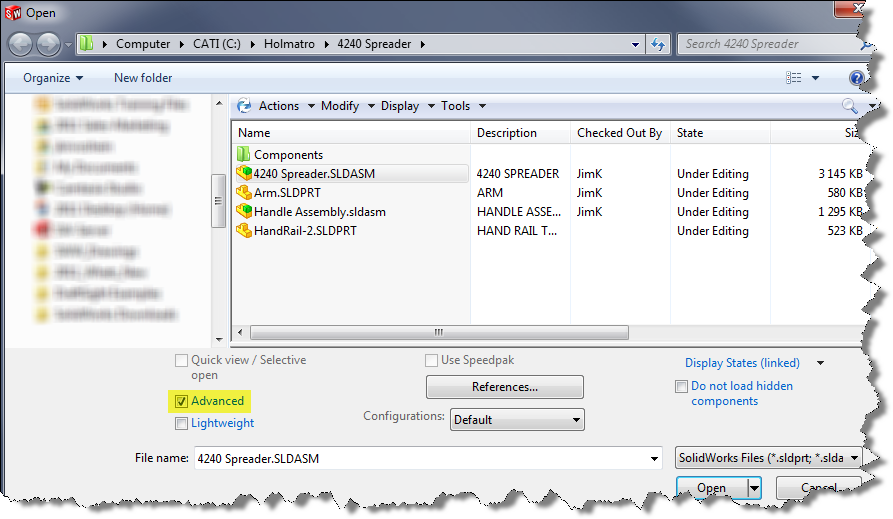
Task: Click the HandRail-2 part file icon
Action: pyautogui.click(x=244, y=231)
